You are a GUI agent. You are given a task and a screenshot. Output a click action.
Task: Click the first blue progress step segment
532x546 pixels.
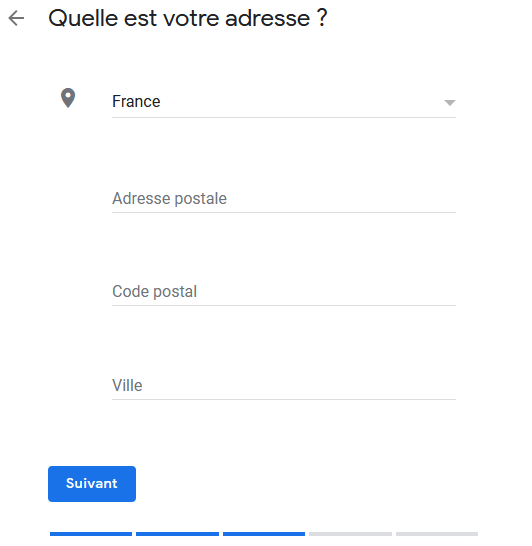click(91, 534)
